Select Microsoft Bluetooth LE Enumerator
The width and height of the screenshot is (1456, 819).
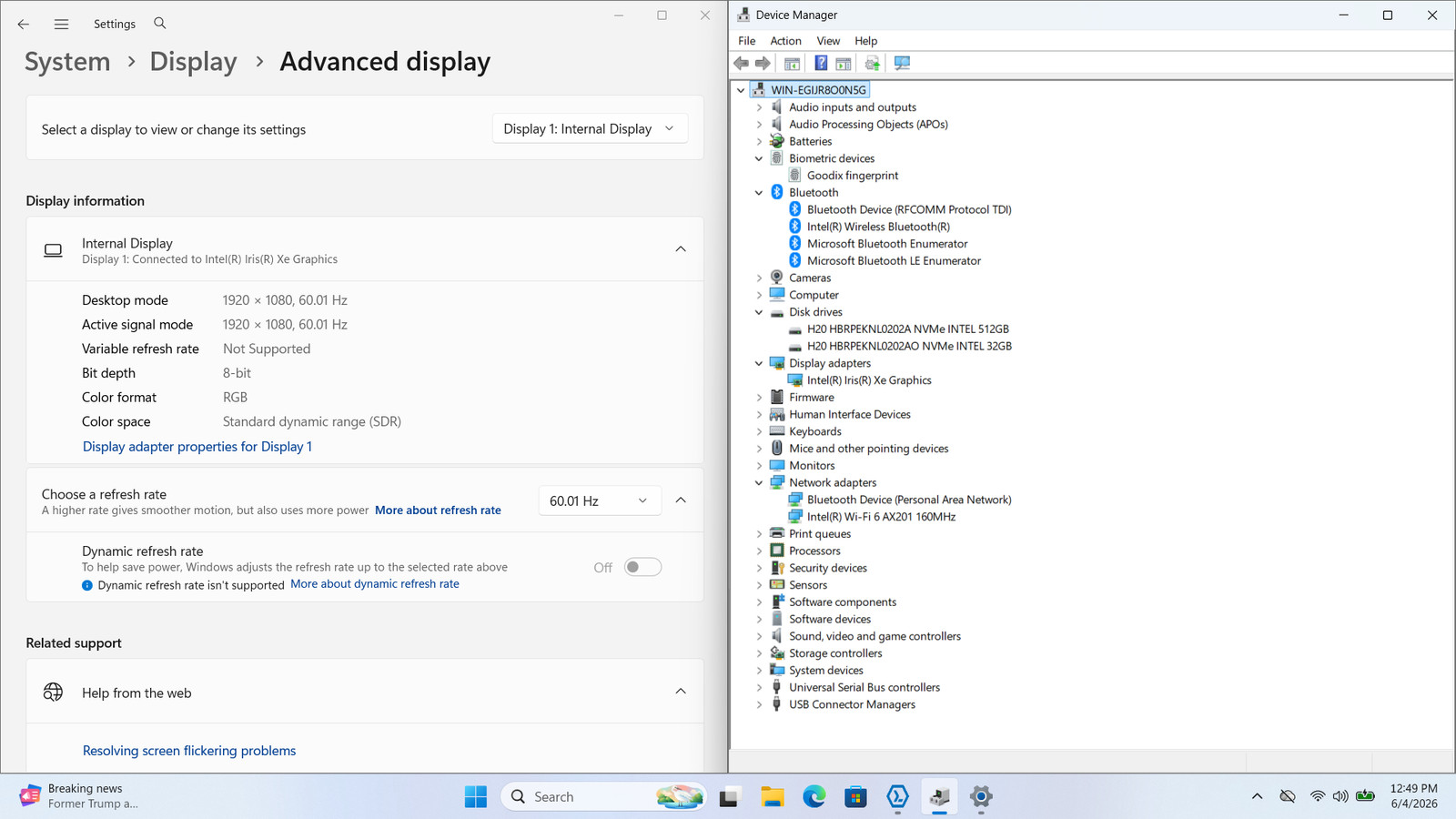894,261
